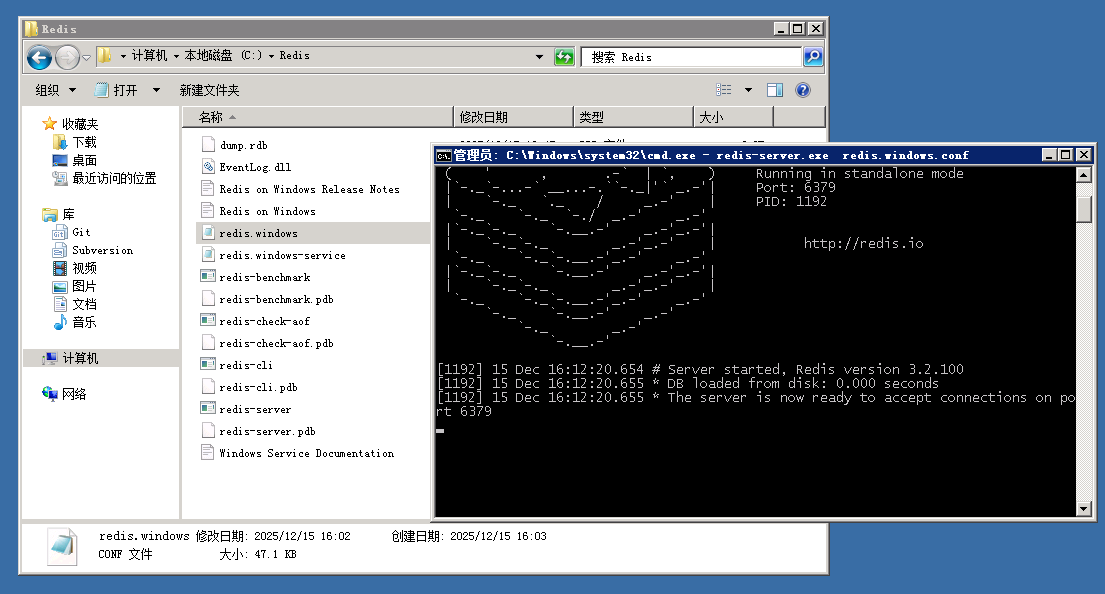Click the cmd scrollbar thumb
The image size is (1105, 594).
point(1084,209)
